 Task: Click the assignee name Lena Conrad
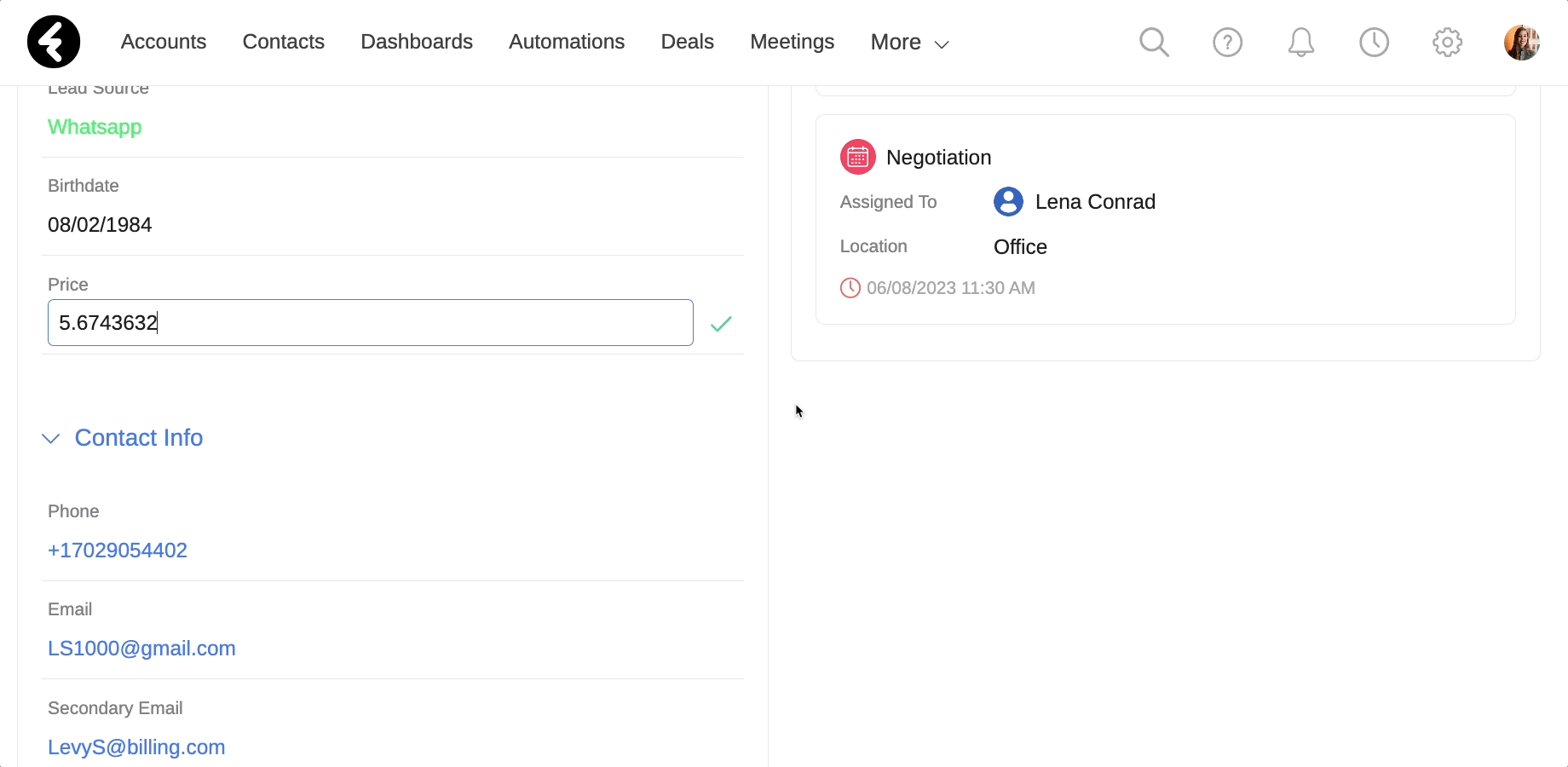[1095, 202]
